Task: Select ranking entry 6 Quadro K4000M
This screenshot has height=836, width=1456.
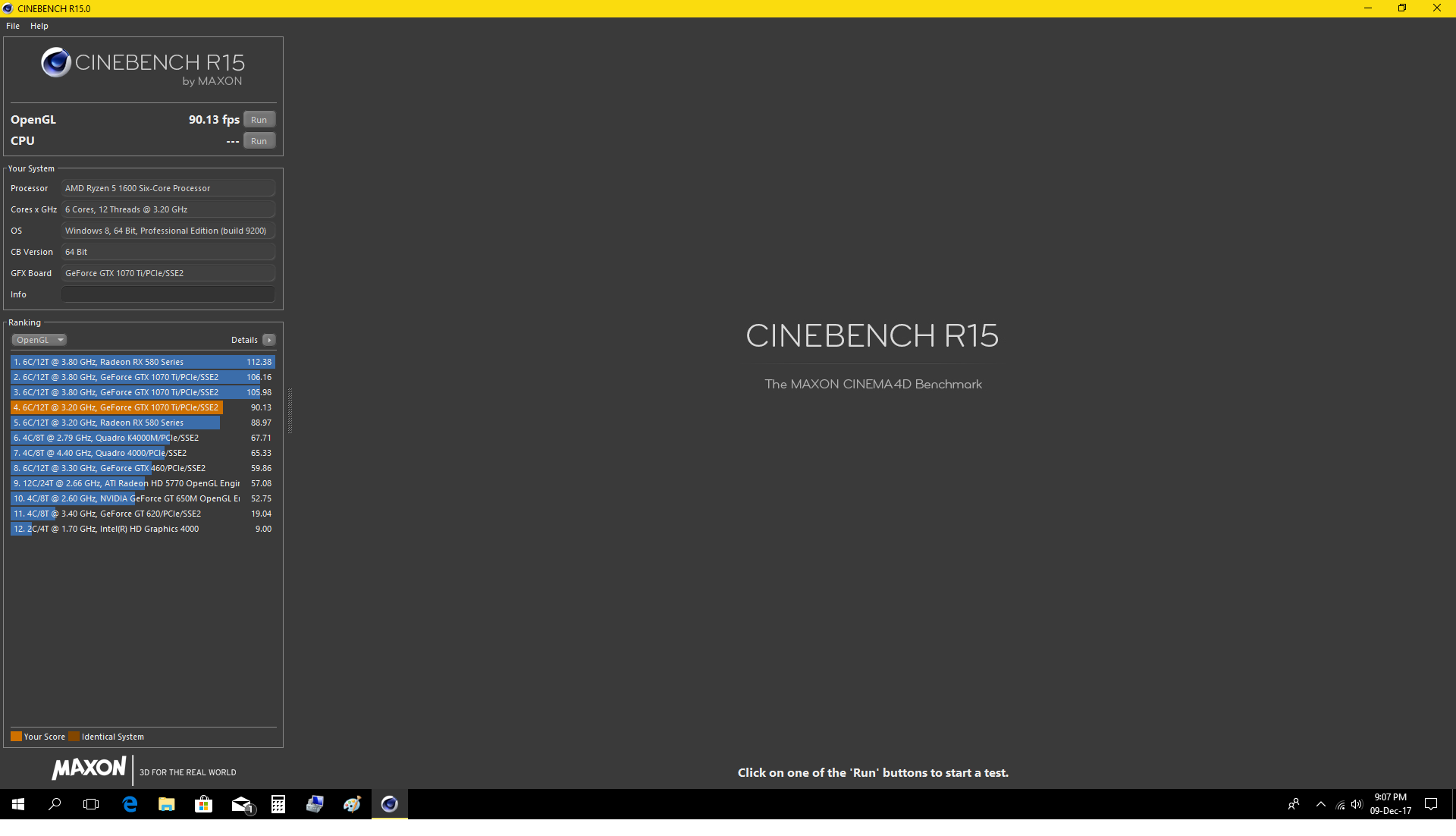Action: (x=143, y=438)
